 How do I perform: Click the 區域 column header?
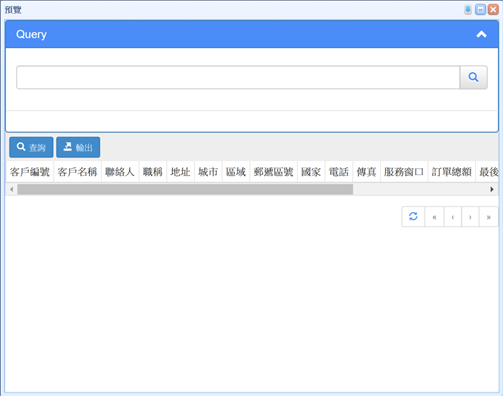[236, 172]
